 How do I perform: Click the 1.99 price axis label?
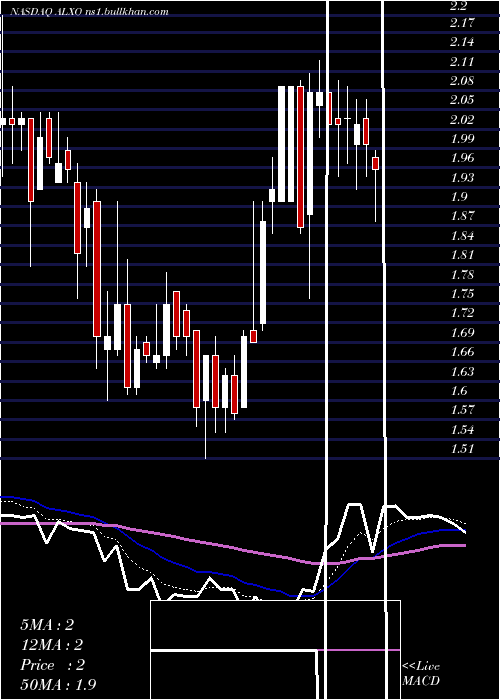coord(462,138)
